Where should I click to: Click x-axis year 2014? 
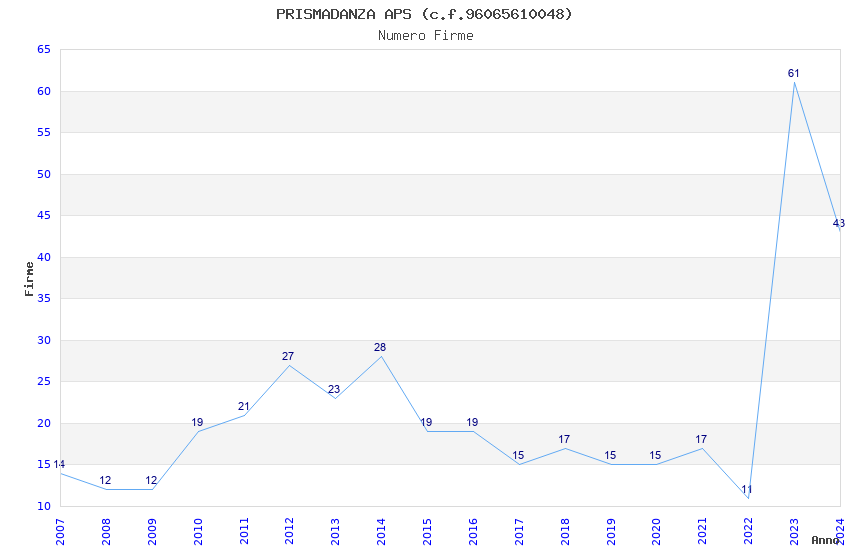click(382, 531)
